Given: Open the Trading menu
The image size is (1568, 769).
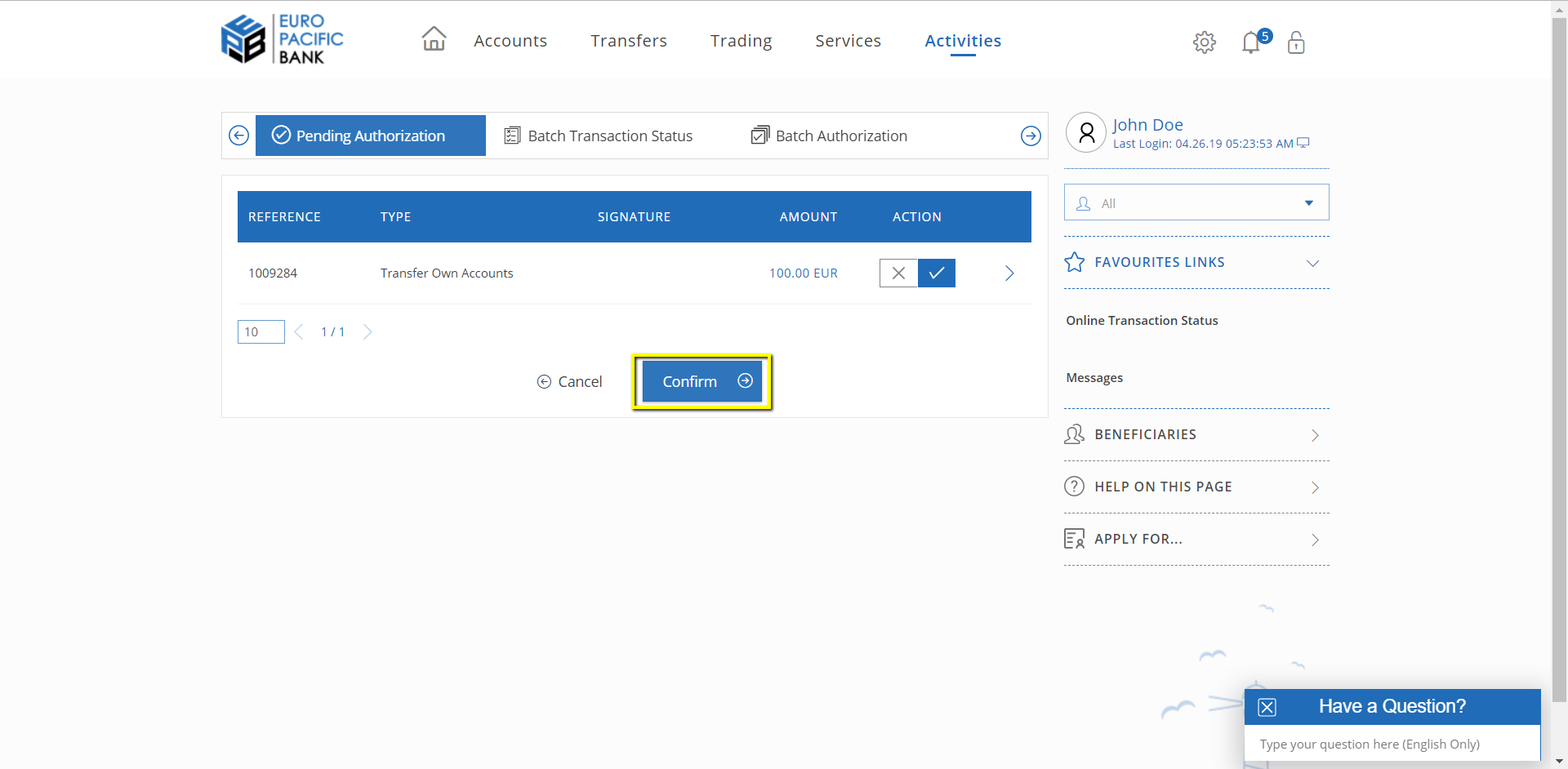Looking at the screenshot, I should [x=741, y=41].
